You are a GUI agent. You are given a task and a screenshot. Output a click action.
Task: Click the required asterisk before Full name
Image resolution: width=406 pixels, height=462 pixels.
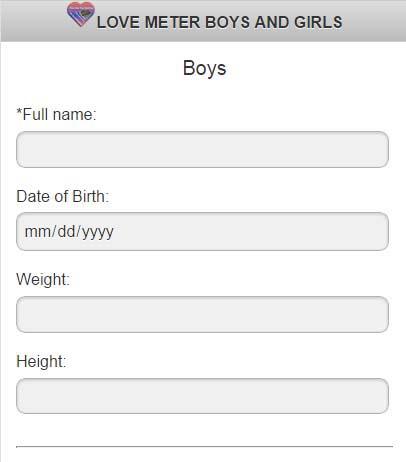(x=19, y=112)
